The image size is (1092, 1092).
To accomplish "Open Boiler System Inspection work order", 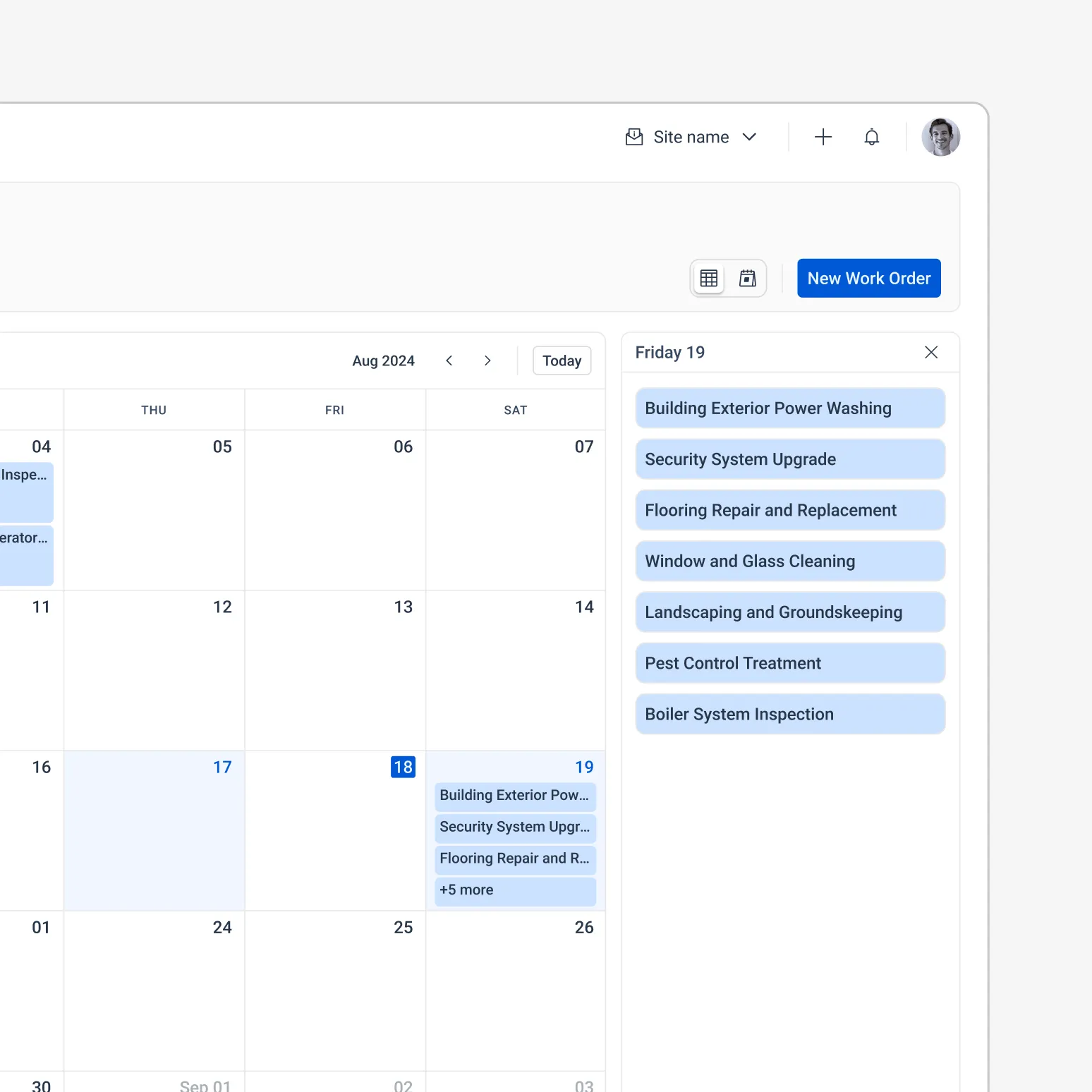I will pos(789,714).
